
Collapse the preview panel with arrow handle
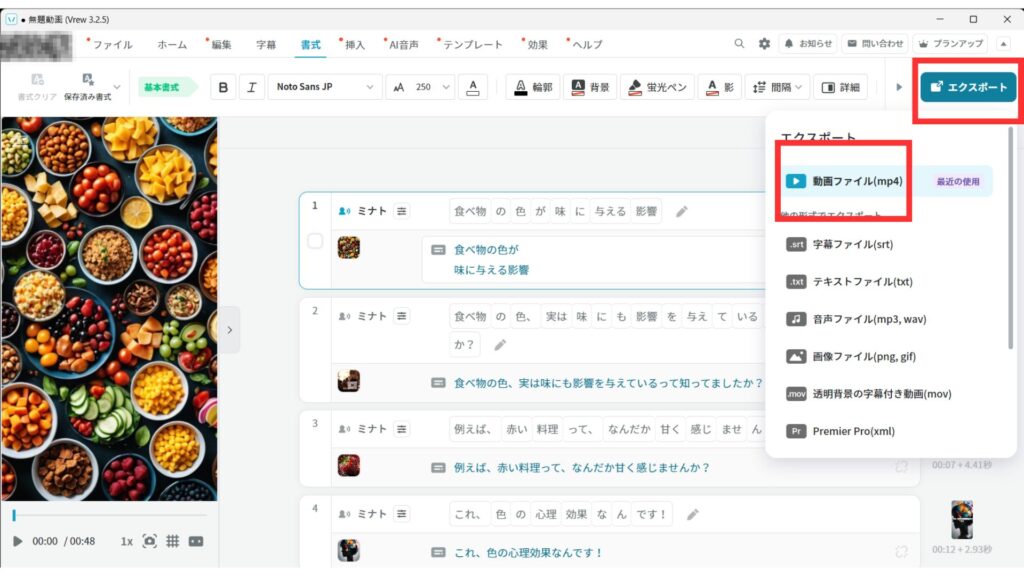(229, 330)
